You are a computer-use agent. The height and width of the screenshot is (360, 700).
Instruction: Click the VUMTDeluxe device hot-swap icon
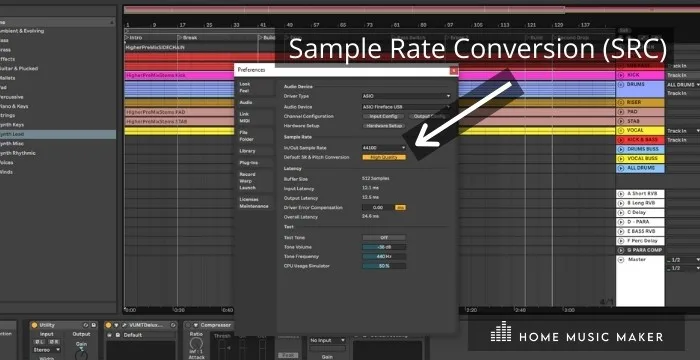173,325
